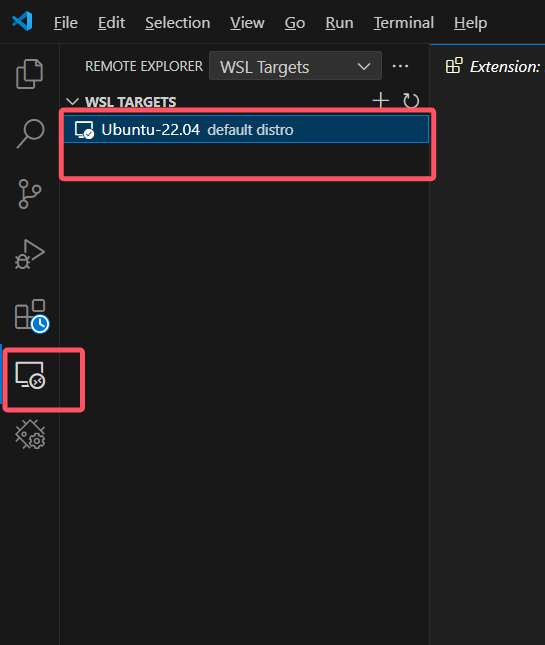545x645 pixels.
Task: Open the Extensions view
Action: click(32, 316)
